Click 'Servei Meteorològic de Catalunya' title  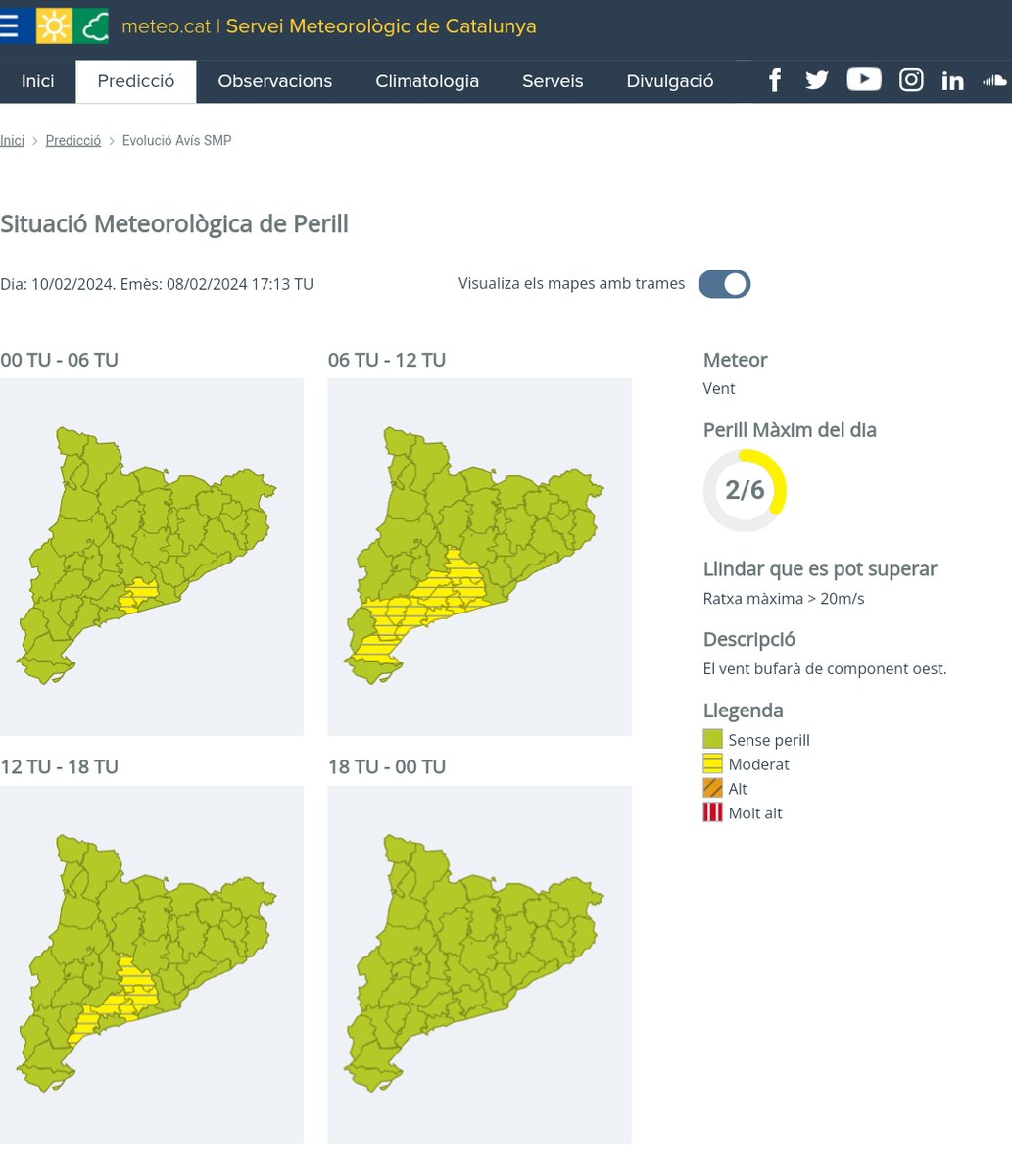pos(381,25)
